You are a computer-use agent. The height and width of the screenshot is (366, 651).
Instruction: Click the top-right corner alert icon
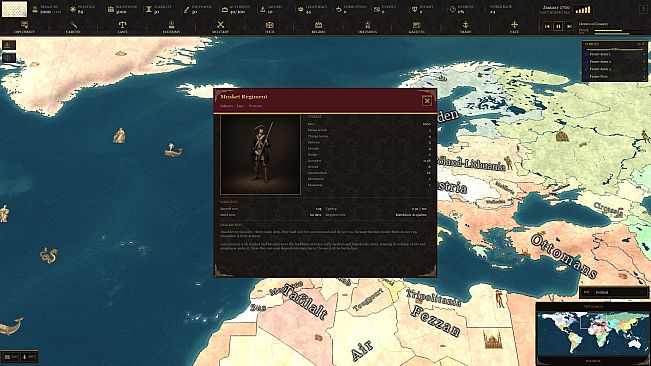point(644,10)
